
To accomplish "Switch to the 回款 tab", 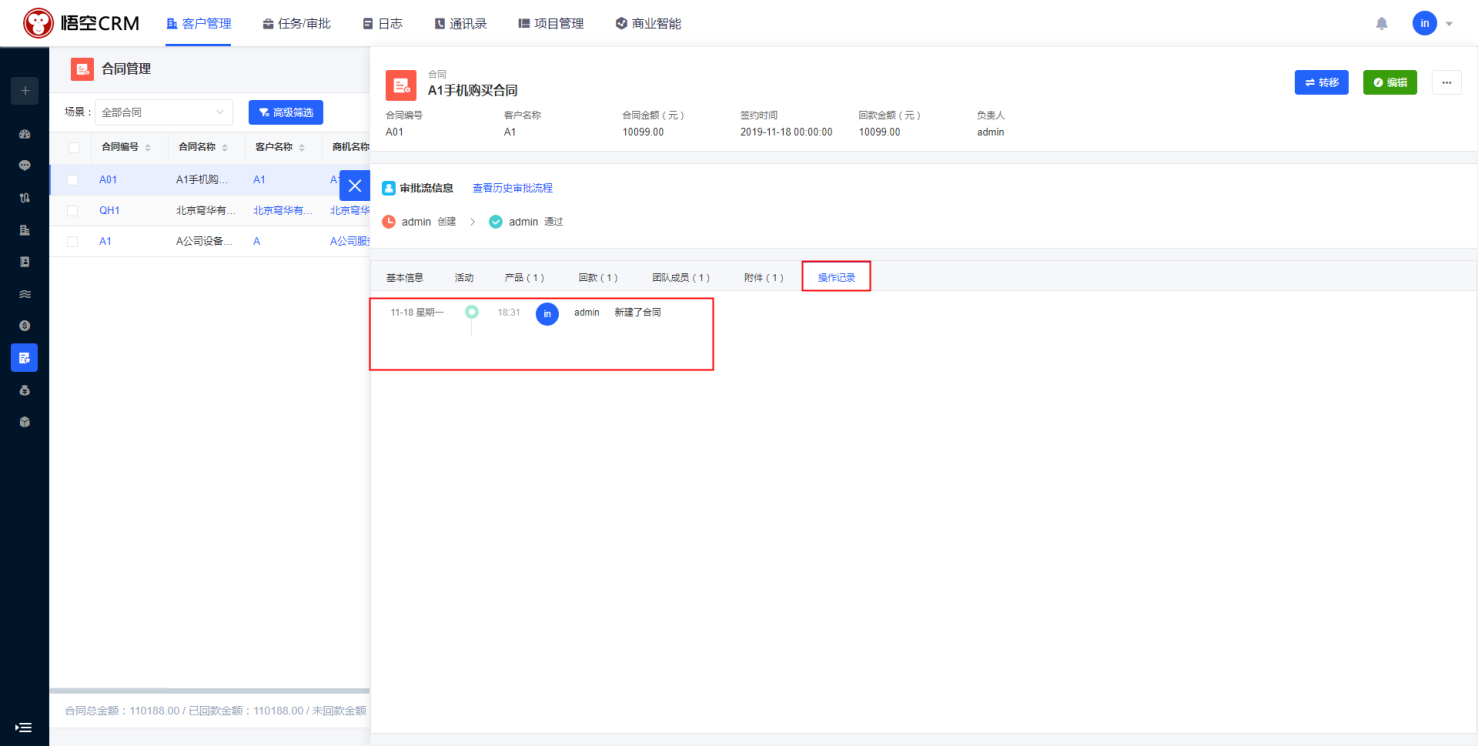I will pyautogui.click(x=598, y=278).
